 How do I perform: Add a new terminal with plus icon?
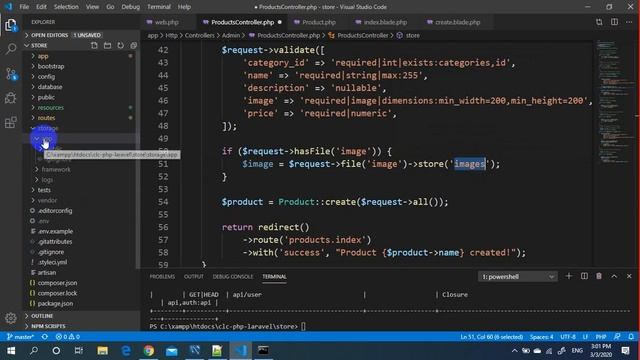coord(569,276)
